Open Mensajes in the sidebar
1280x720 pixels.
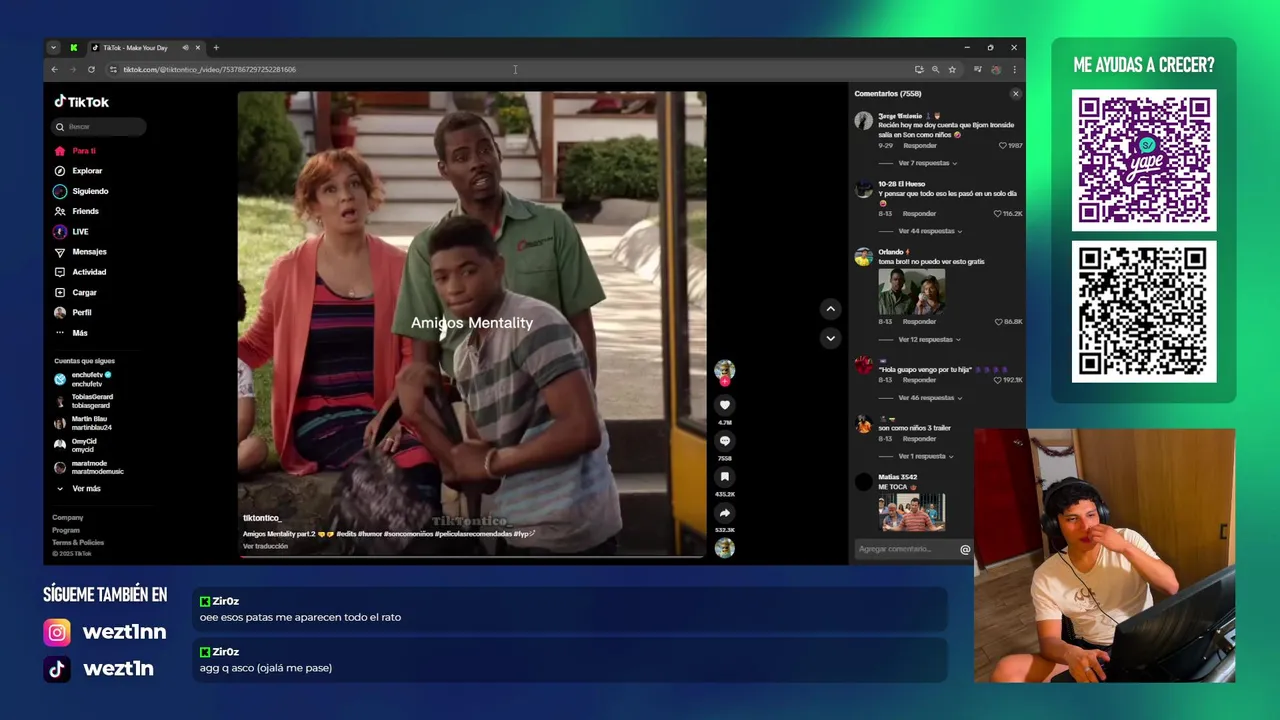80,252
